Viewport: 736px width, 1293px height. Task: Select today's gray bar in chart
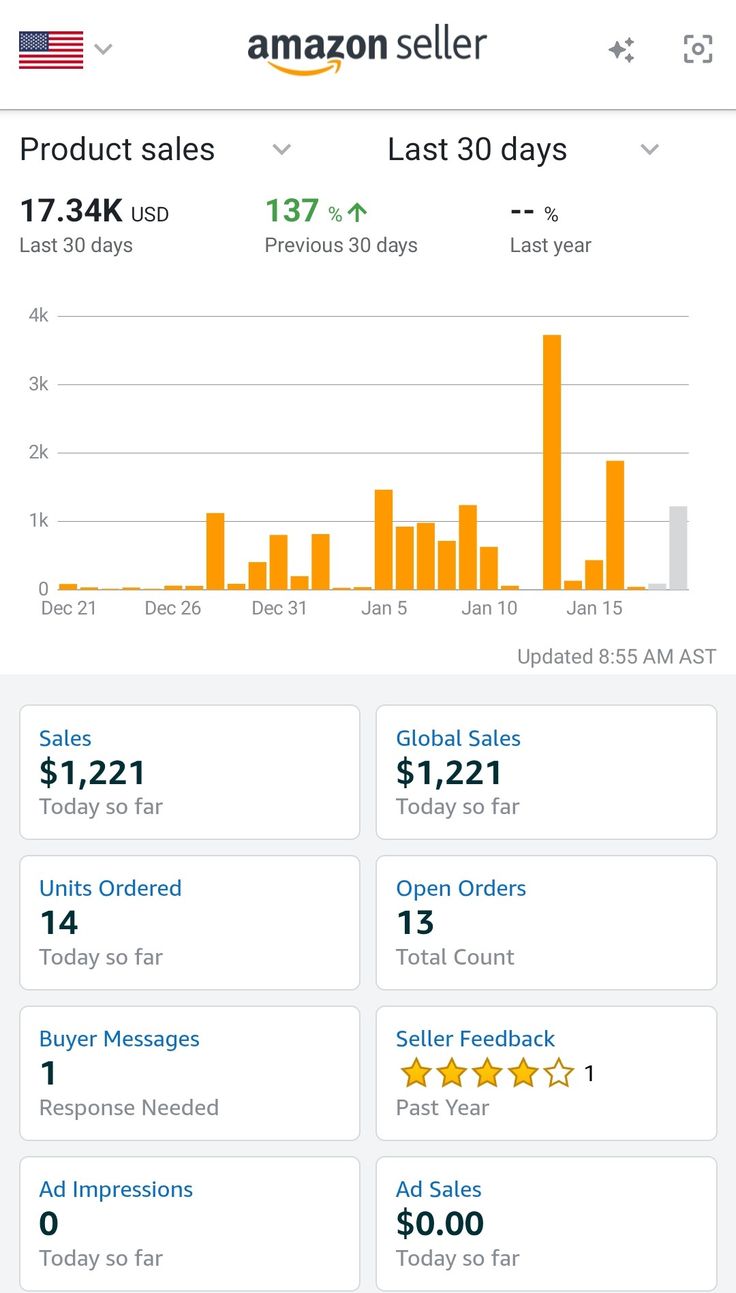point(678,548)
